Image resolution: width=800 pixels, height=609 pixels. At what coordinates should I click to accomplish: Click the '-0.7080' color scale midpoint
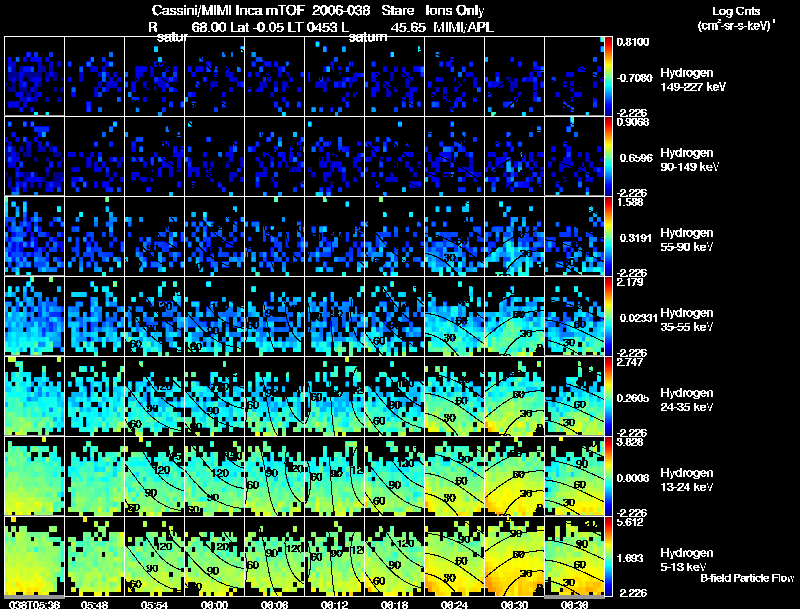(x=634, y=78)
